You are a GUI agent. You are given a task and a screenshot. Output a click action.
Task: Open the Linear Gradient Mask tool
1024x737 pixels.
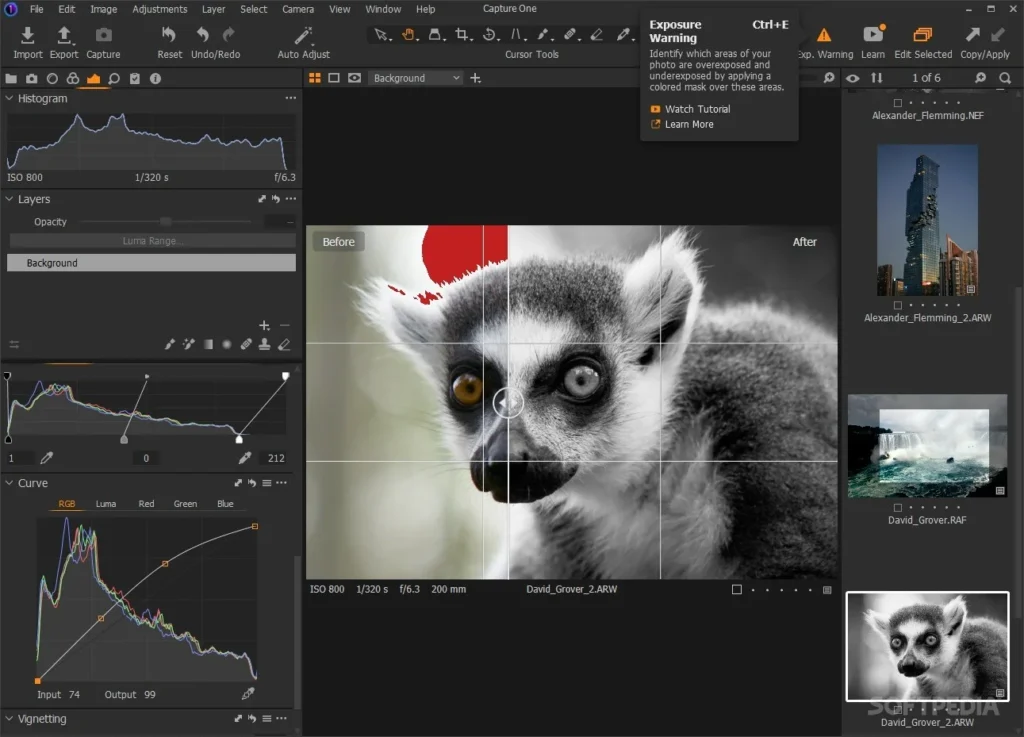(x=210, y=344)
